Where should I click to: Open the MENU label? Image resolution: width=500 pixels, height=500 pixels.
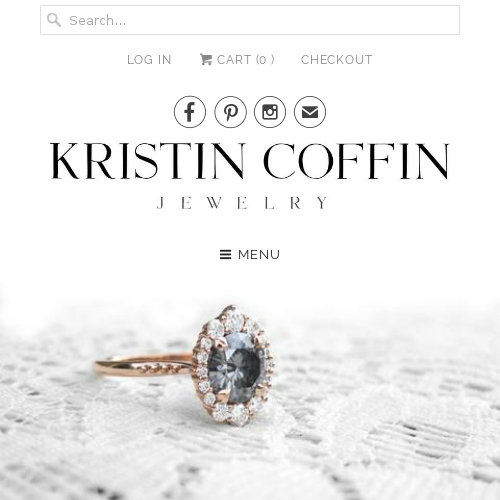click(259, 255)
